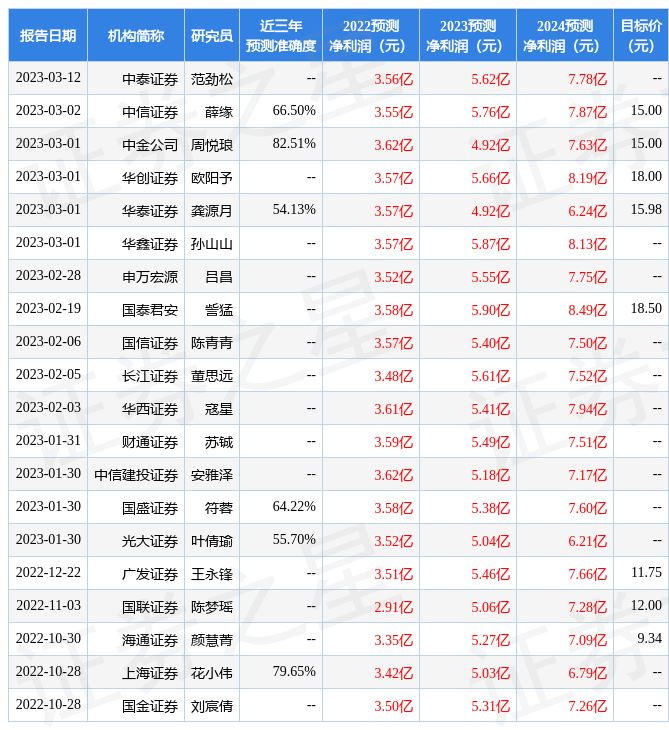Viewport: 669px width, 730px height.
Task: Click the 2024预测净利润 column header
Action: 565,35
